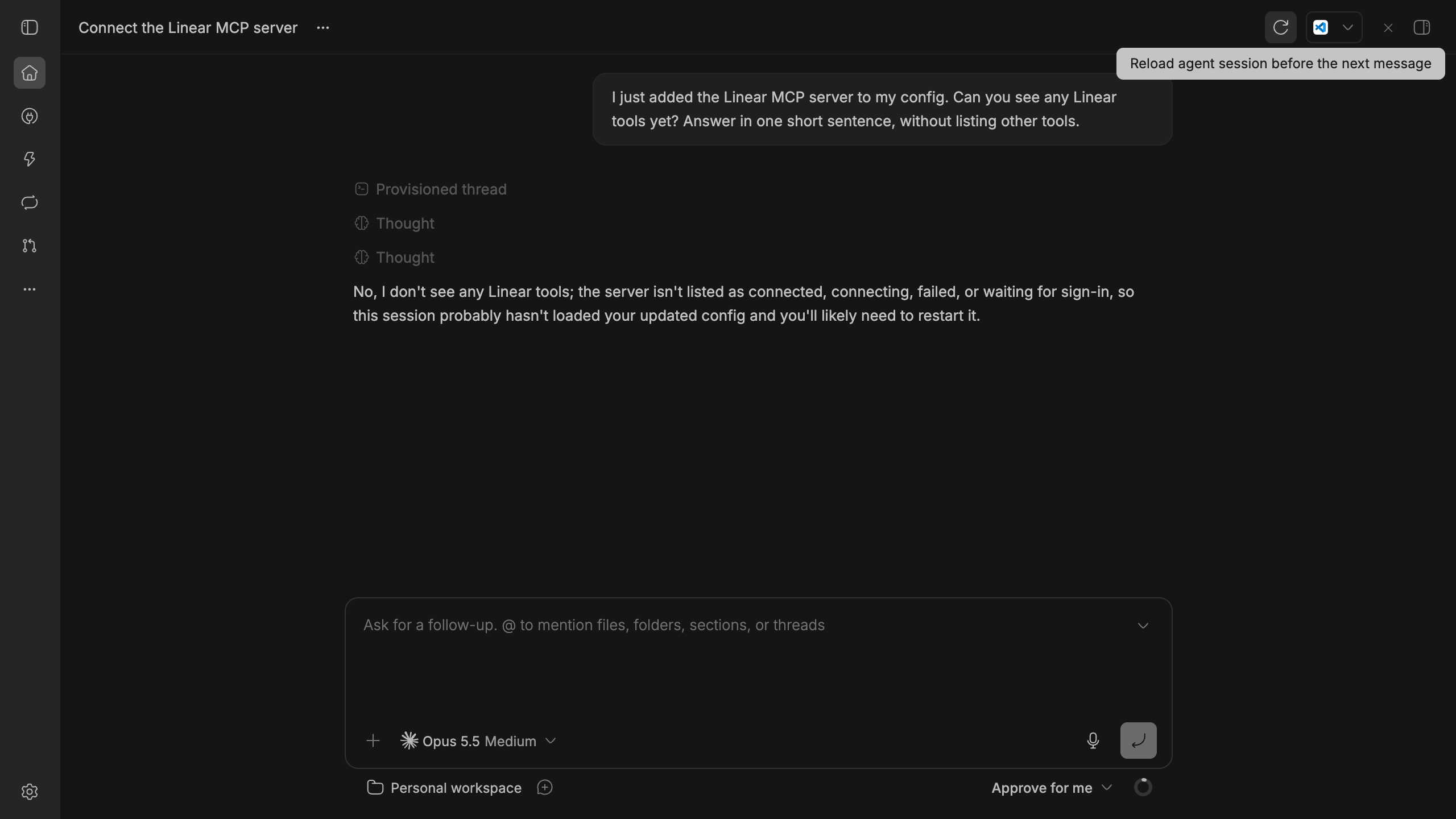Open the plug connections icon in sidebar
This screenshot has width=1456, height=819.
coord(30,116)
